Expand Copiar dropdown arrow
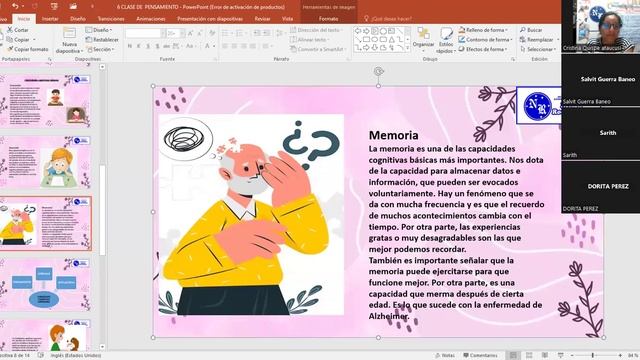Viewport: 640px width, 360px height. point(34,40)
